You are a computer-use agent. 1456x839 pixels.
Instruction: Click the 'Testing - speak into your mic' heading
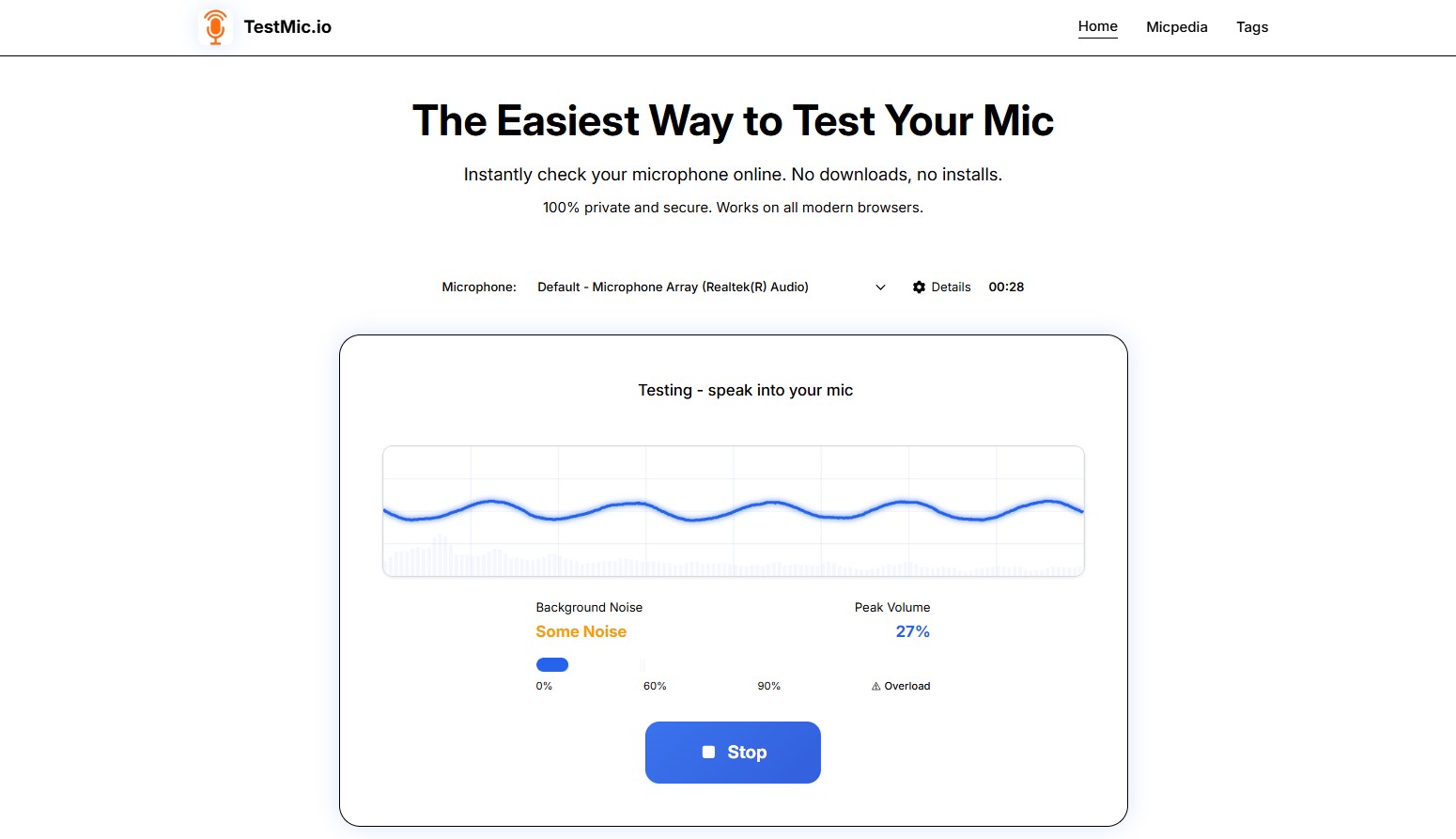coord(745,390)
